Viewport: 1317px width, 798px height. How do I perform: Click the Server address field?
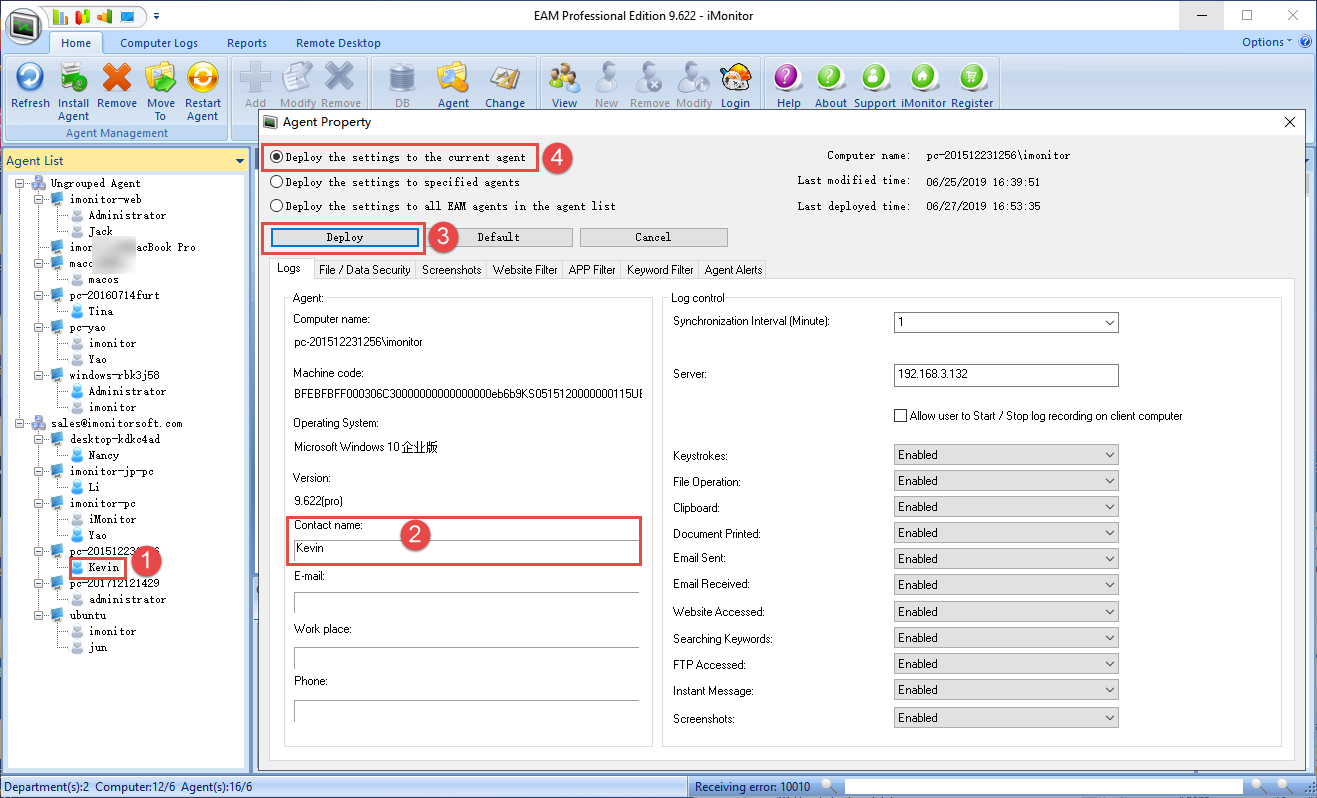1006,375
